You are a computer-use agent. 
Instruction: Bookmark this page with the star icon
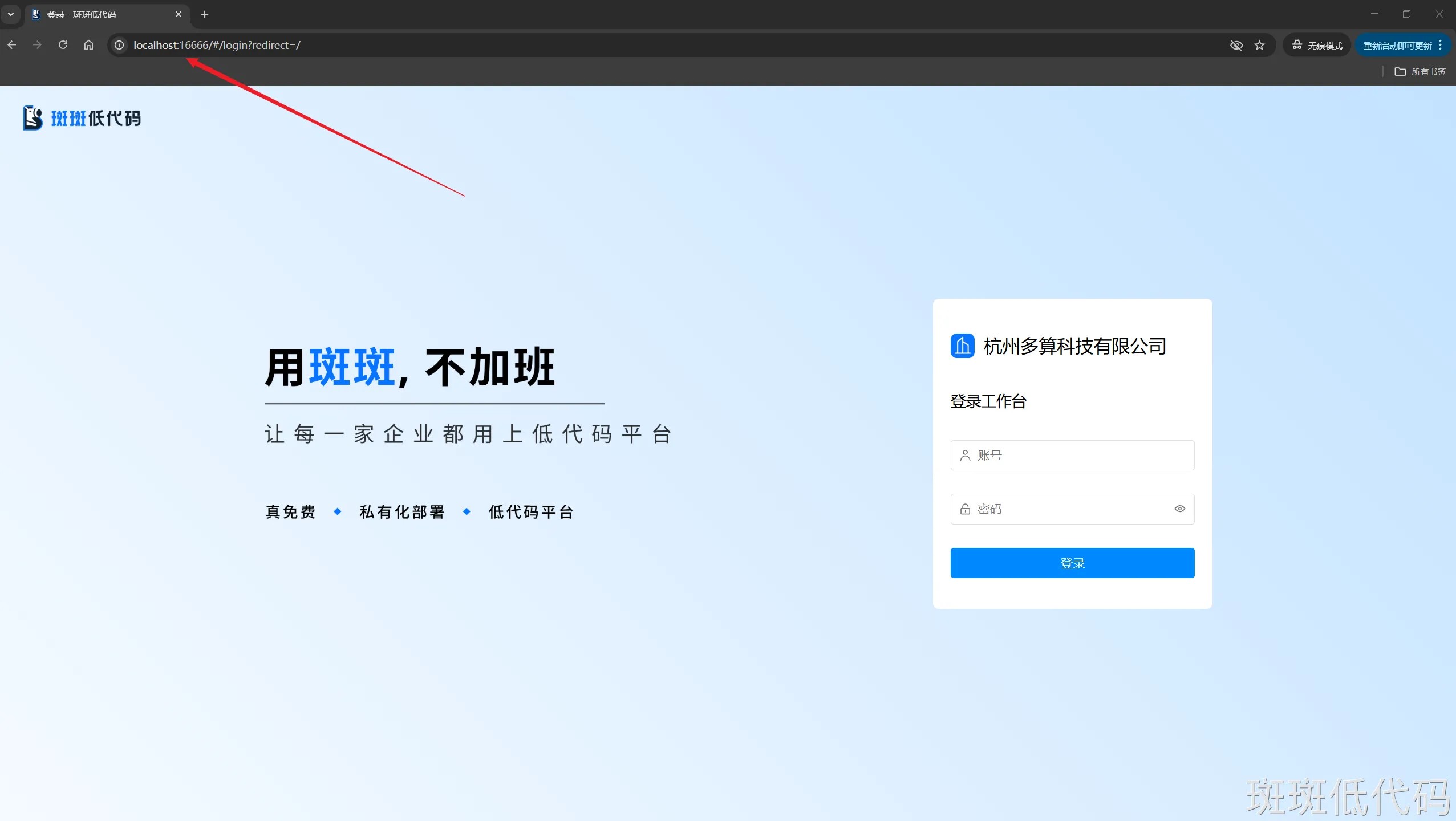(1260, 45)
